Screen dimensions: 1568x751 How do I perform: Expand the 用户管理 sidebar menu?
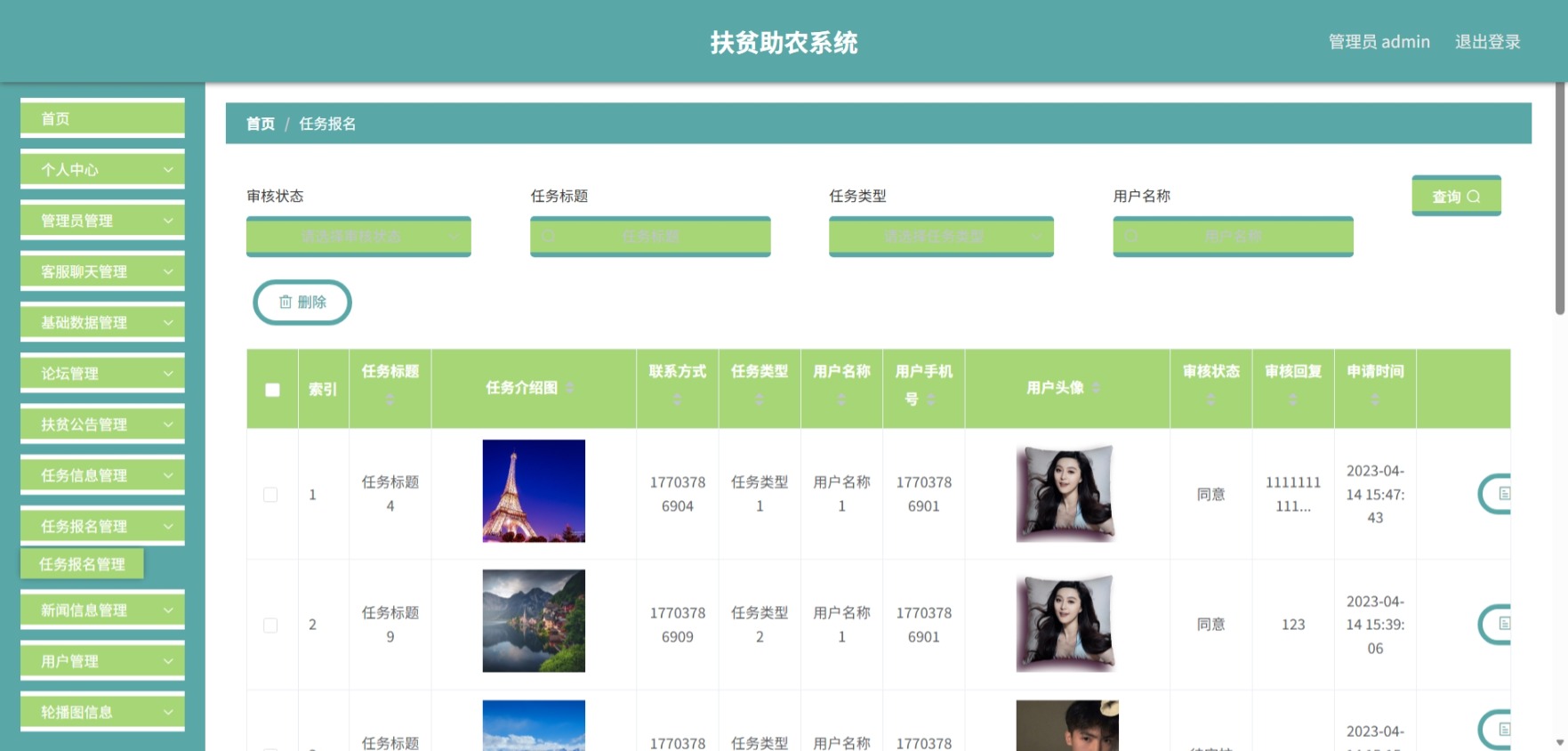click(x=102, y=661)
